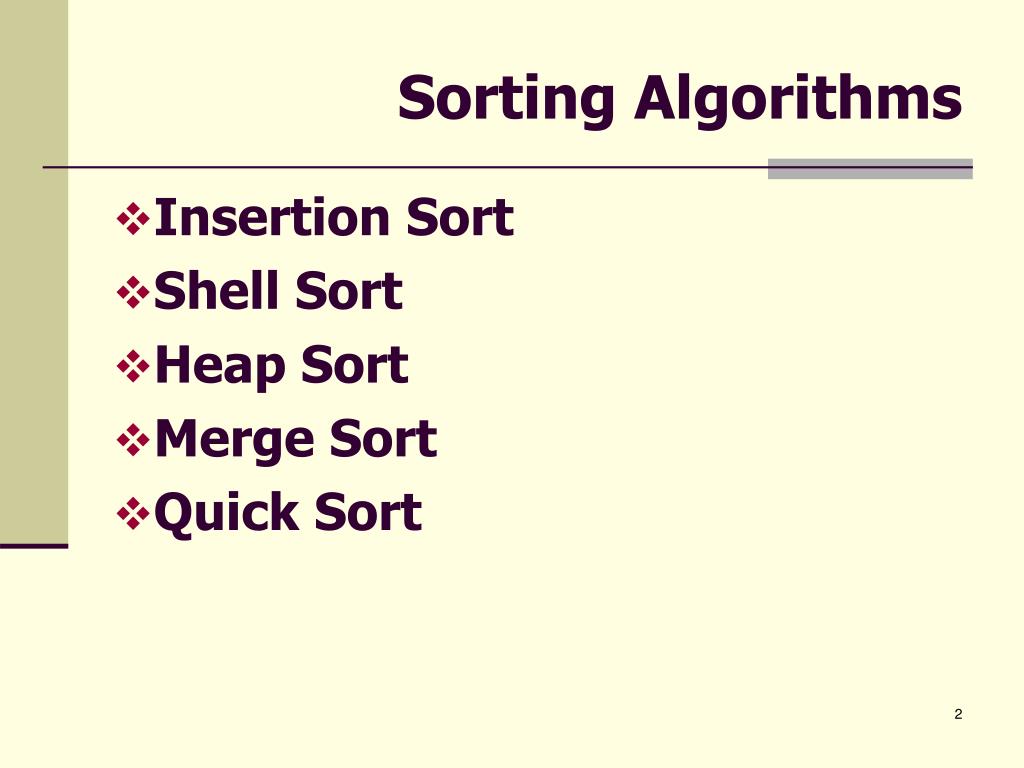1024x768 pixels.
Task: Click the gray rectangle under the title
Action: [870, 168]
